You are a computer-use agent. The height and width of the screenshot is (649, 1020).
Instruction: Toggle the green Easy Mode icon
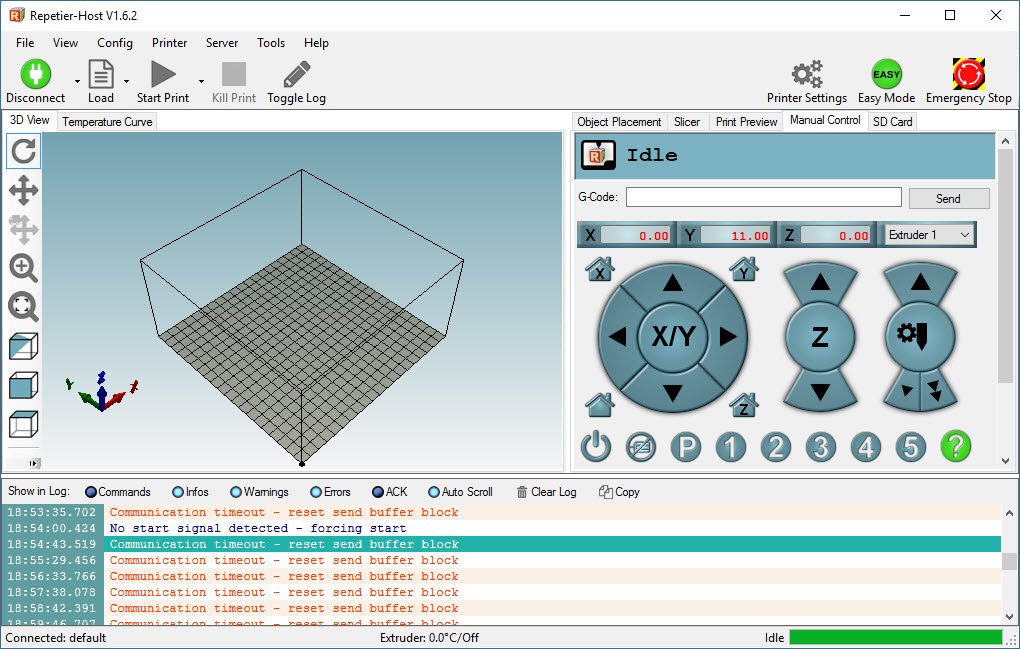pos(886,74)
